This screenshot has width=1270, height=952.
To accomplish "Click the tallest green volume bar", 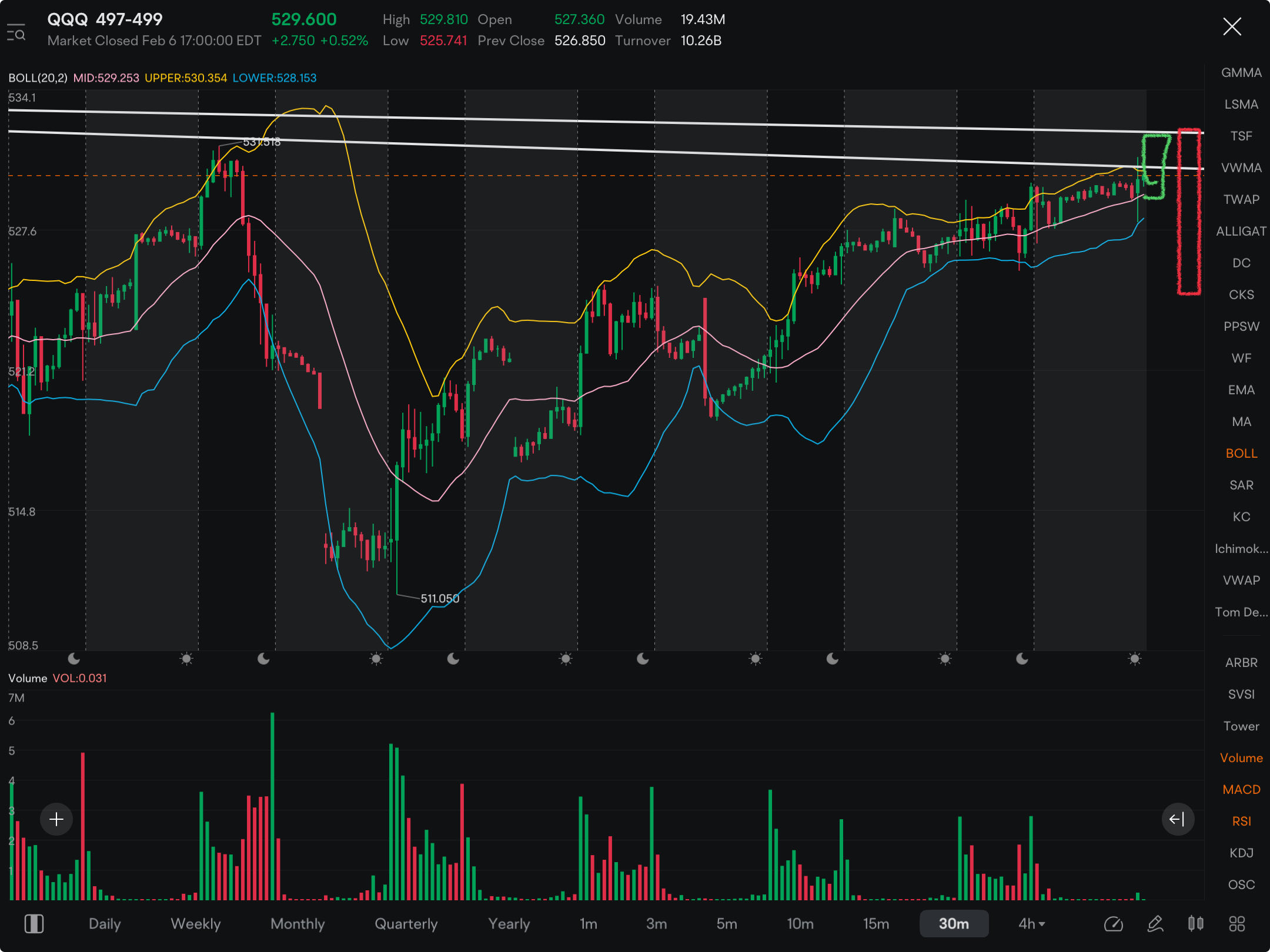I will point(272,806).
